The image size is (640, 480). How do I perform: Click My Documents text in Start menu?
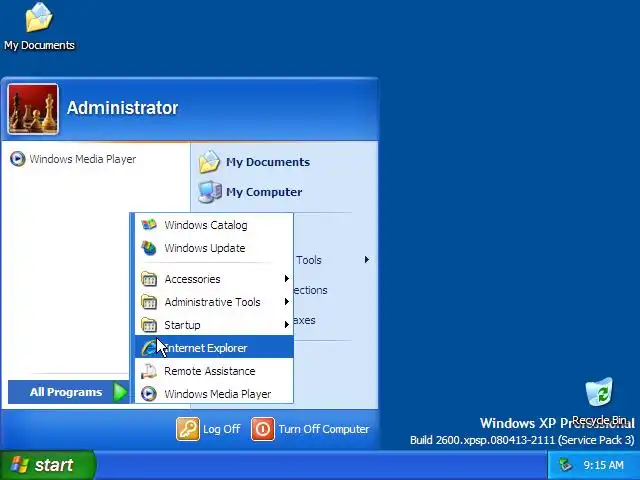[x=268, y=162]
